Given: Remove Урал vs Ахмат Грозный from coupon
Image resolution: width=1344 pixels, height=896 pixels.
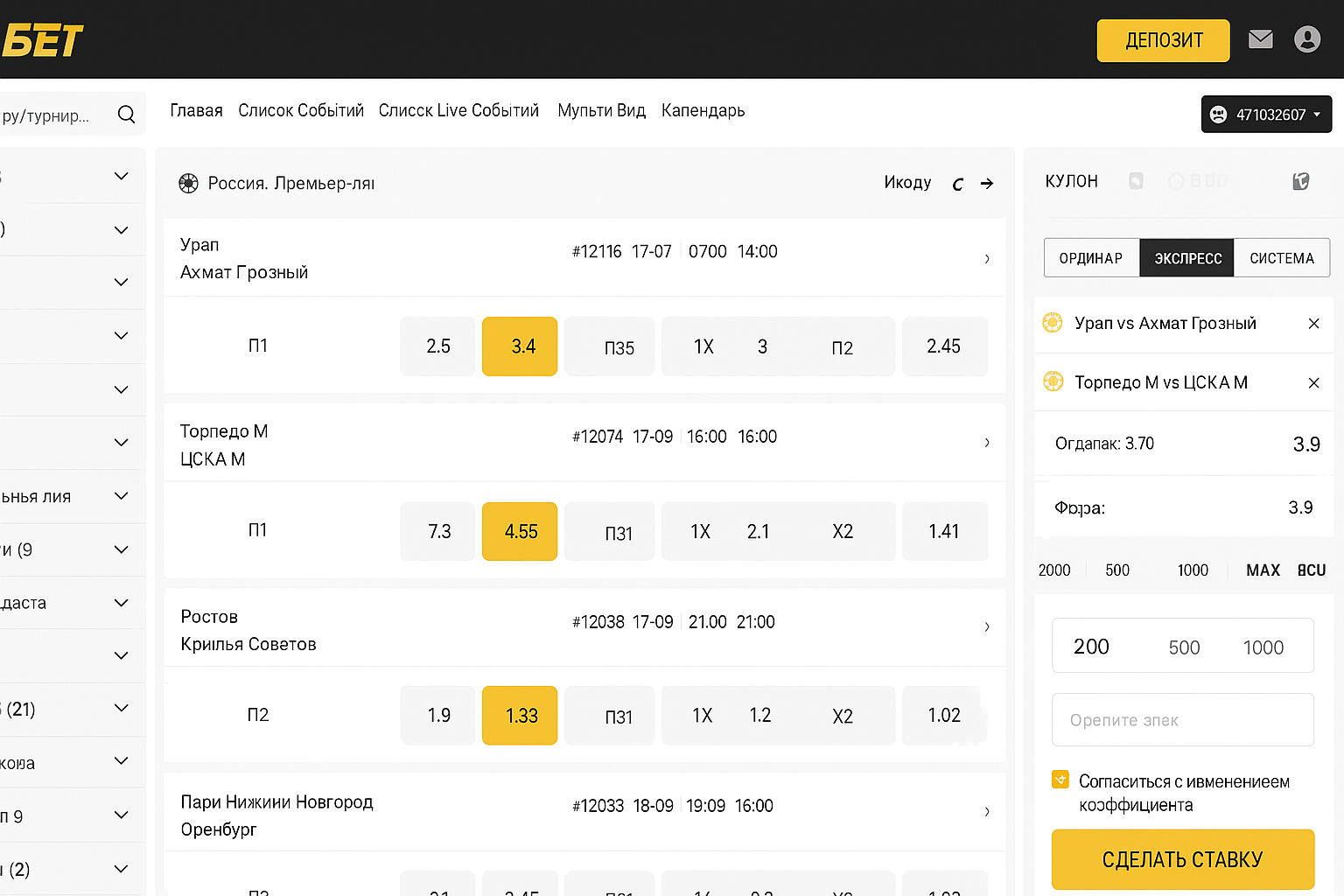Looking at the screenshot, I should coord(1313,324).
